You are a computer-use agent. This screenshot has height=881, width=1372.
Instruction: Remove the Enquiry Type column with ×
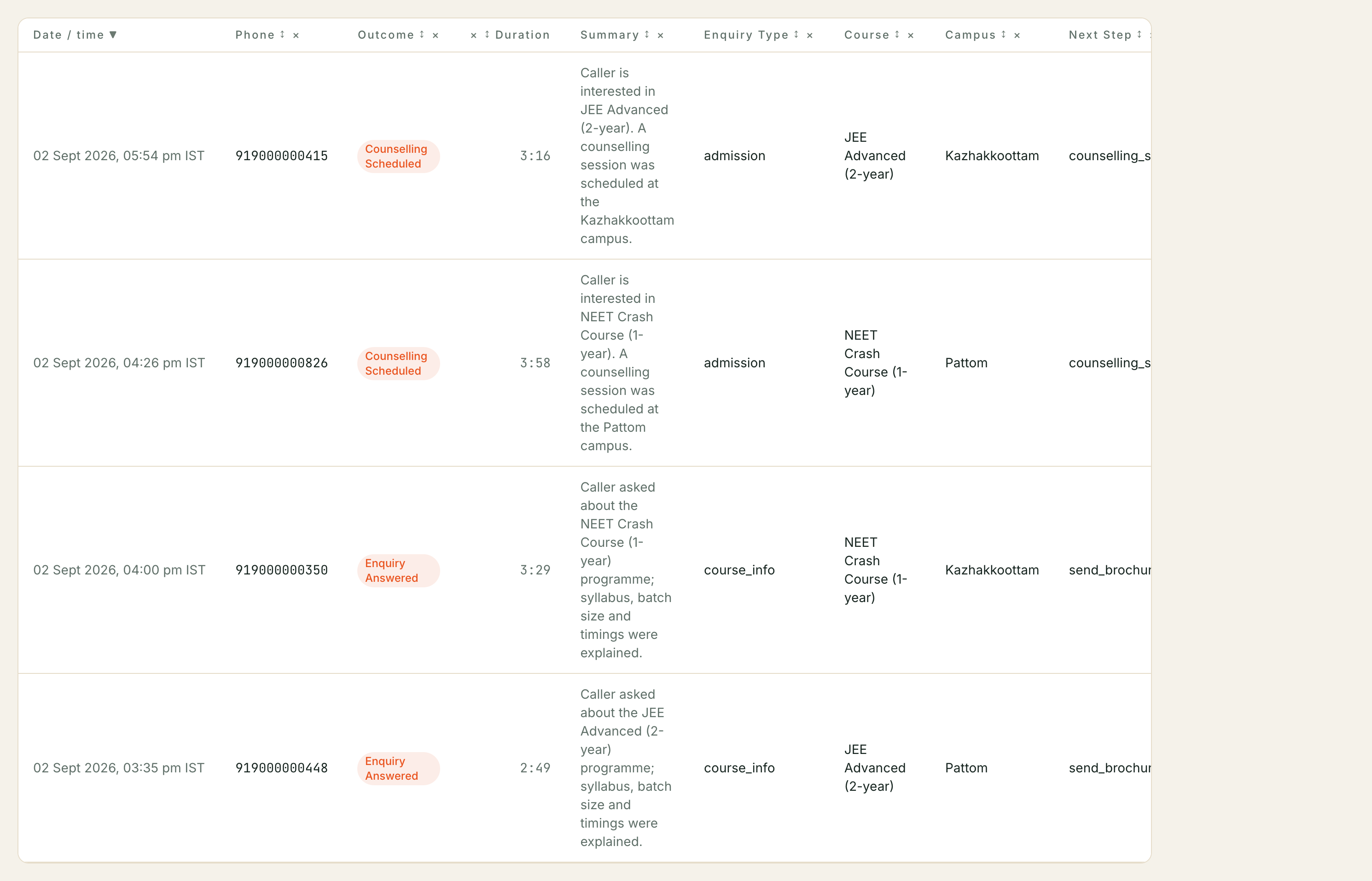(x=809, y=35)
